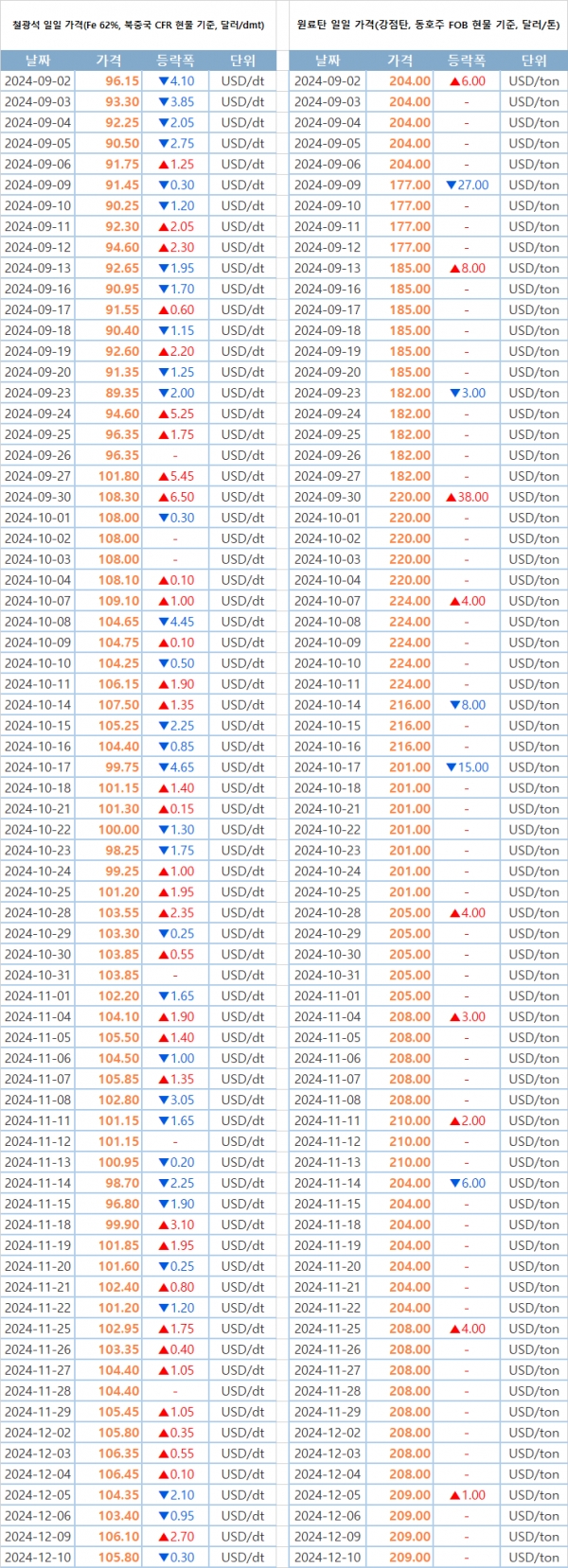The width and height of the screenshot is (568, 1568).
Task: Click the blue down arrow beside 4.45 in iron ore table
Action: pyautogui.click(x=163, y=622)
